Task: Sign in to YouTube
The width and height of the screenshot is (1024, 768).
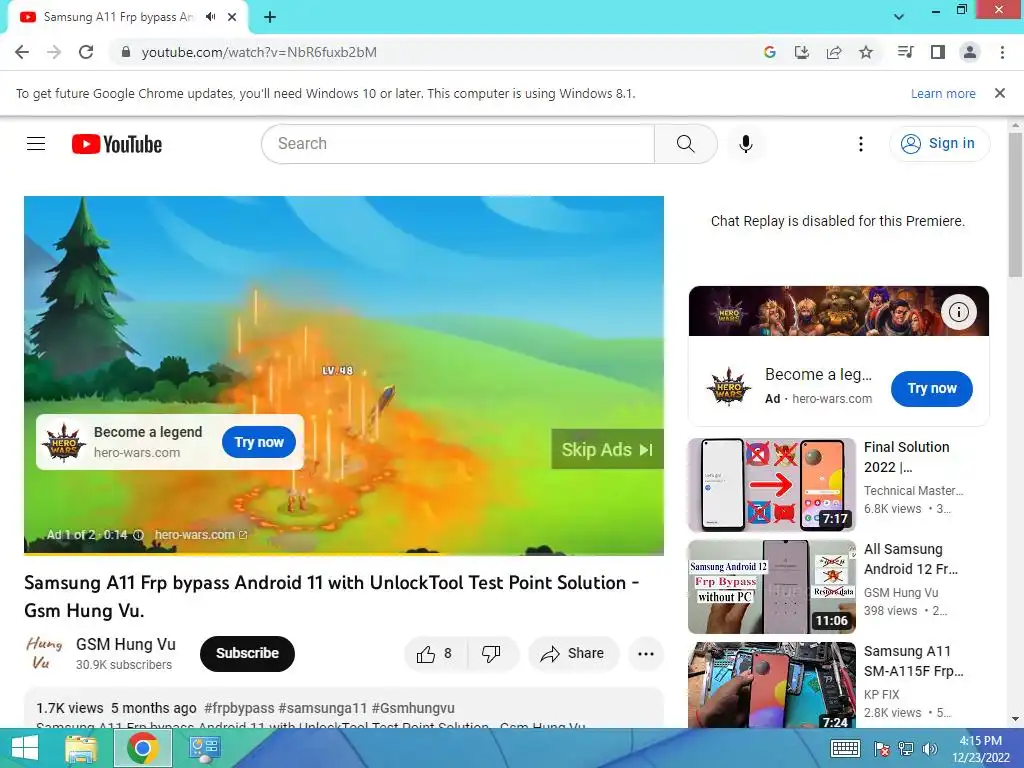Action: pyautogui.click(x=939, y=144)
